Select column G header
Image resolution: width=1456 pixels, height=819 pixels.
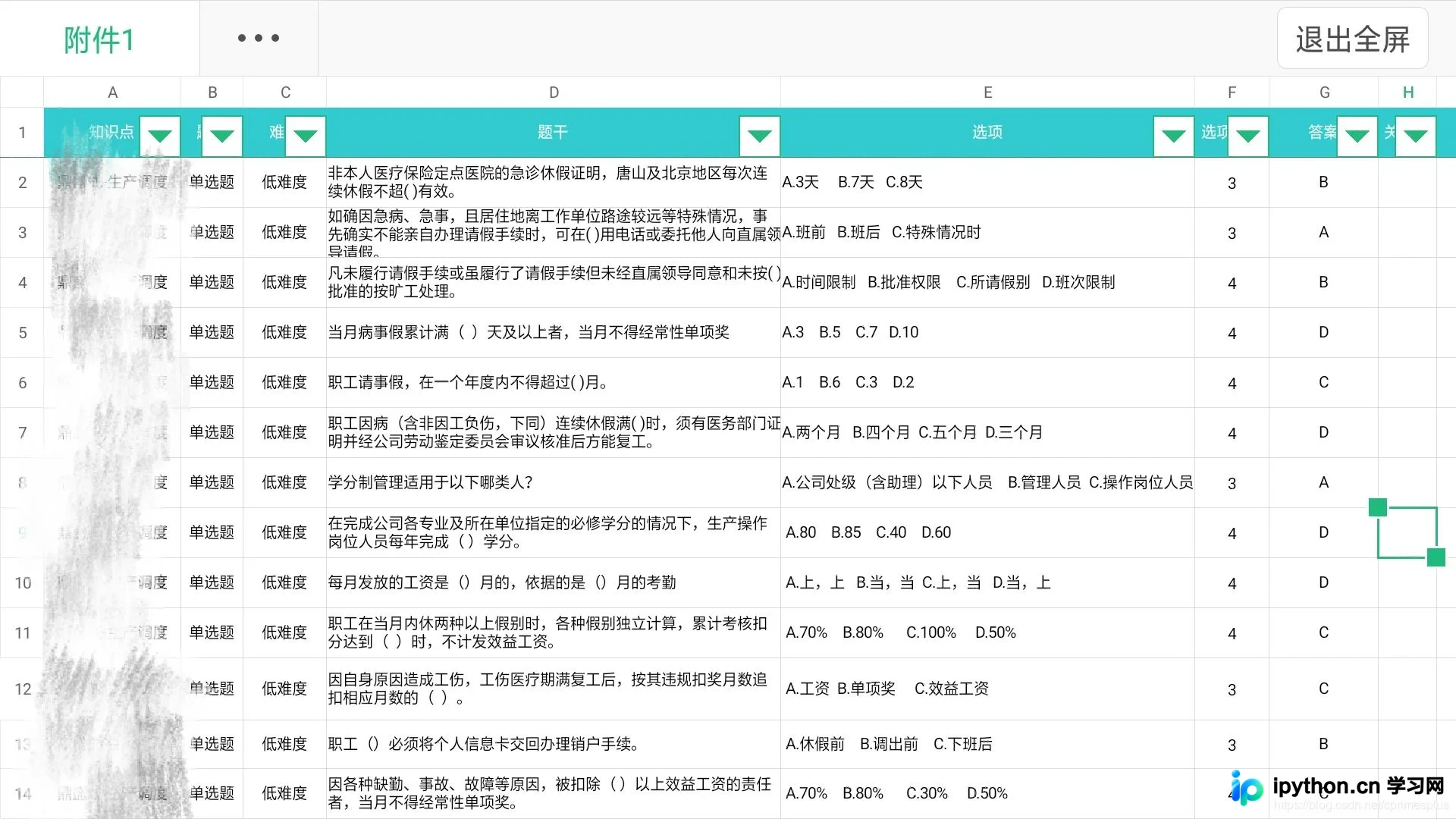(1324, 93)
